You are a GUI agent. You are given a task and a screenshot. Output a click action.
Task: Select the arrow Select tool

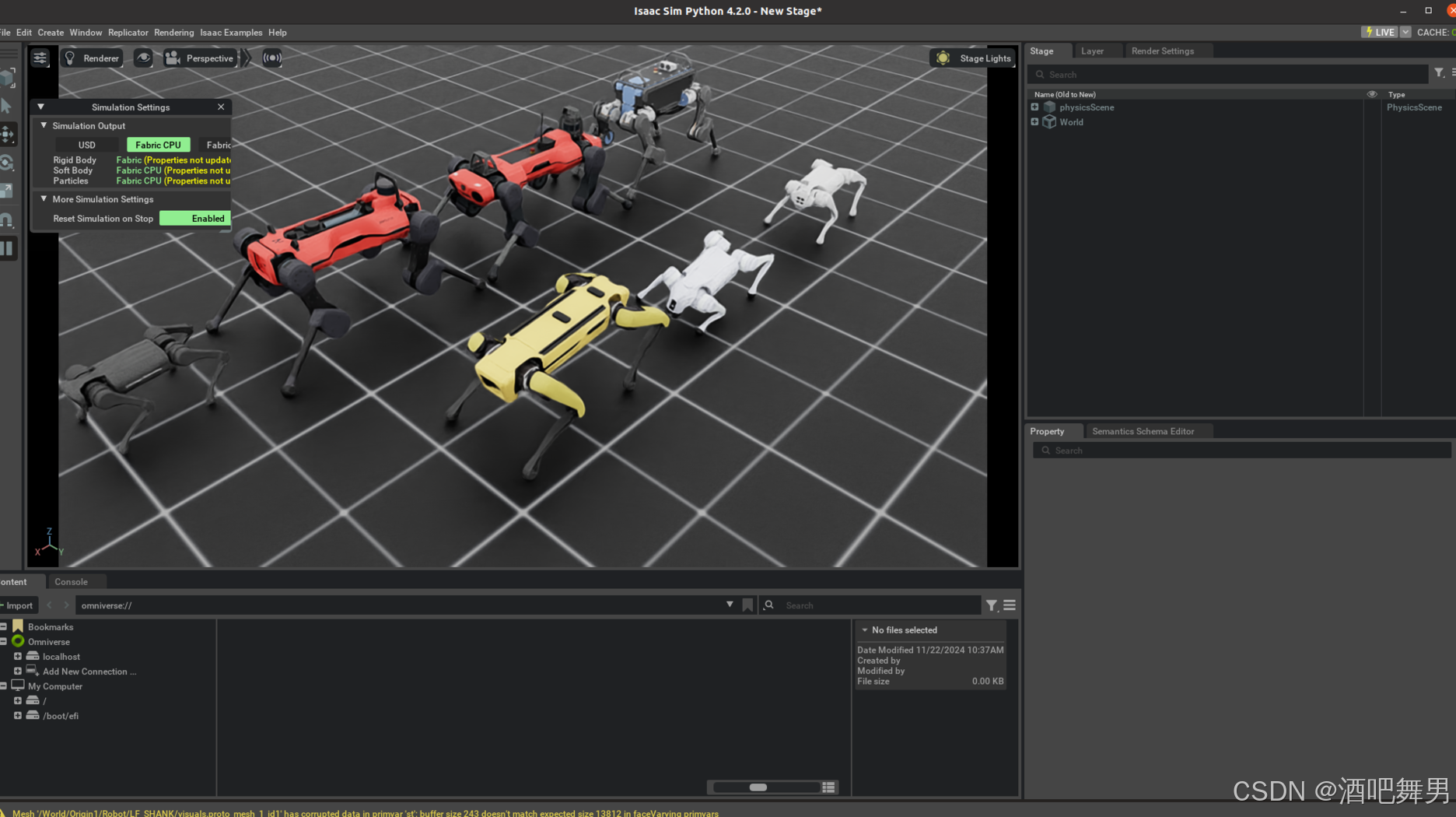[7, 107]
